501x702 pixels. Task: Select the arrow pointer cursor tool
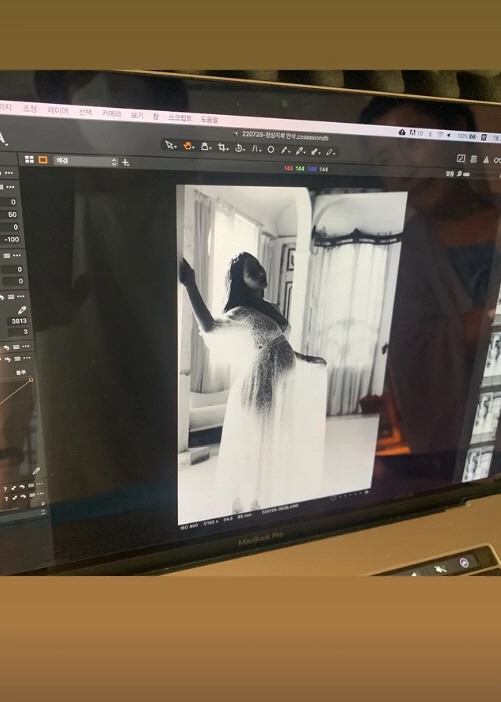point(170,145)
